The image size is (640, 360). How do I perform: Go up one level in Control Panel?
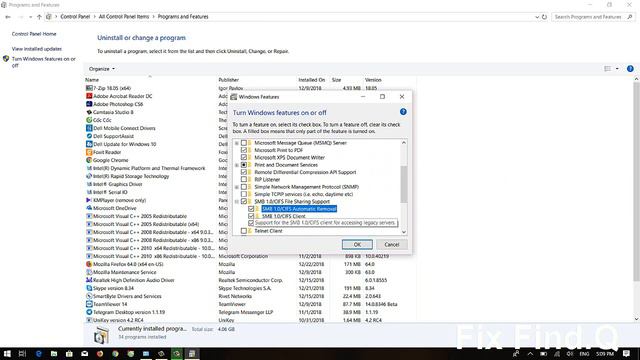coord(39,17)
